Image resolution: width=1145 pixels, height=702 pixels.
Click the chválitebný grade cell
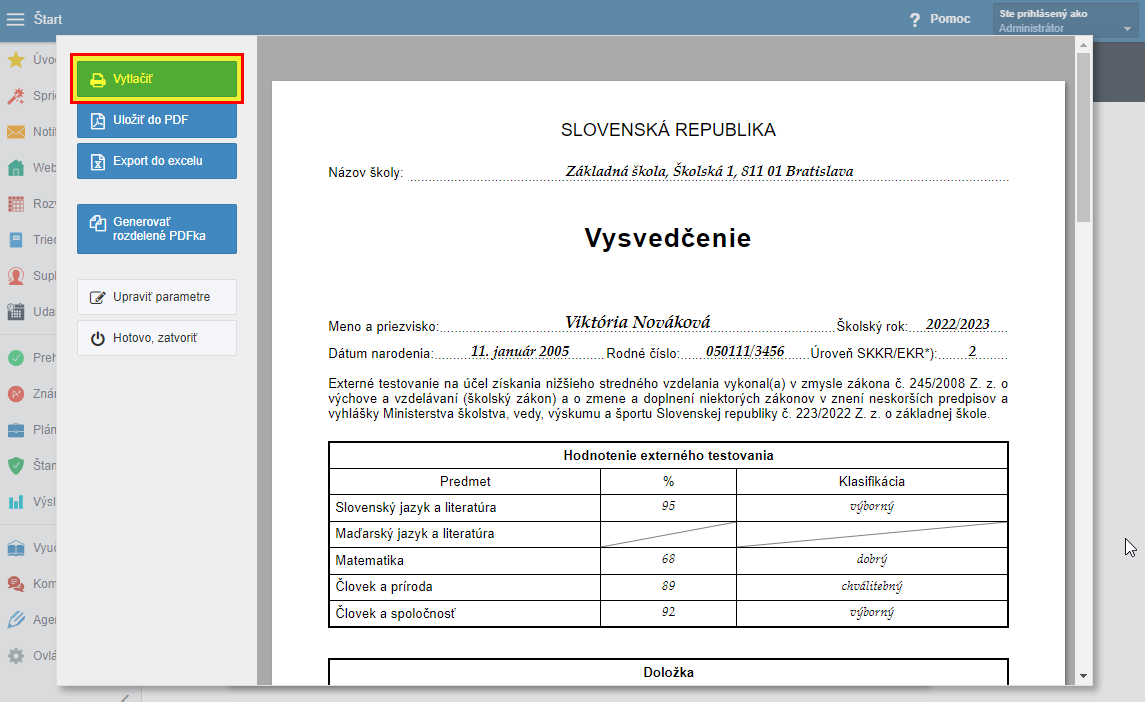tap(872, 586)
